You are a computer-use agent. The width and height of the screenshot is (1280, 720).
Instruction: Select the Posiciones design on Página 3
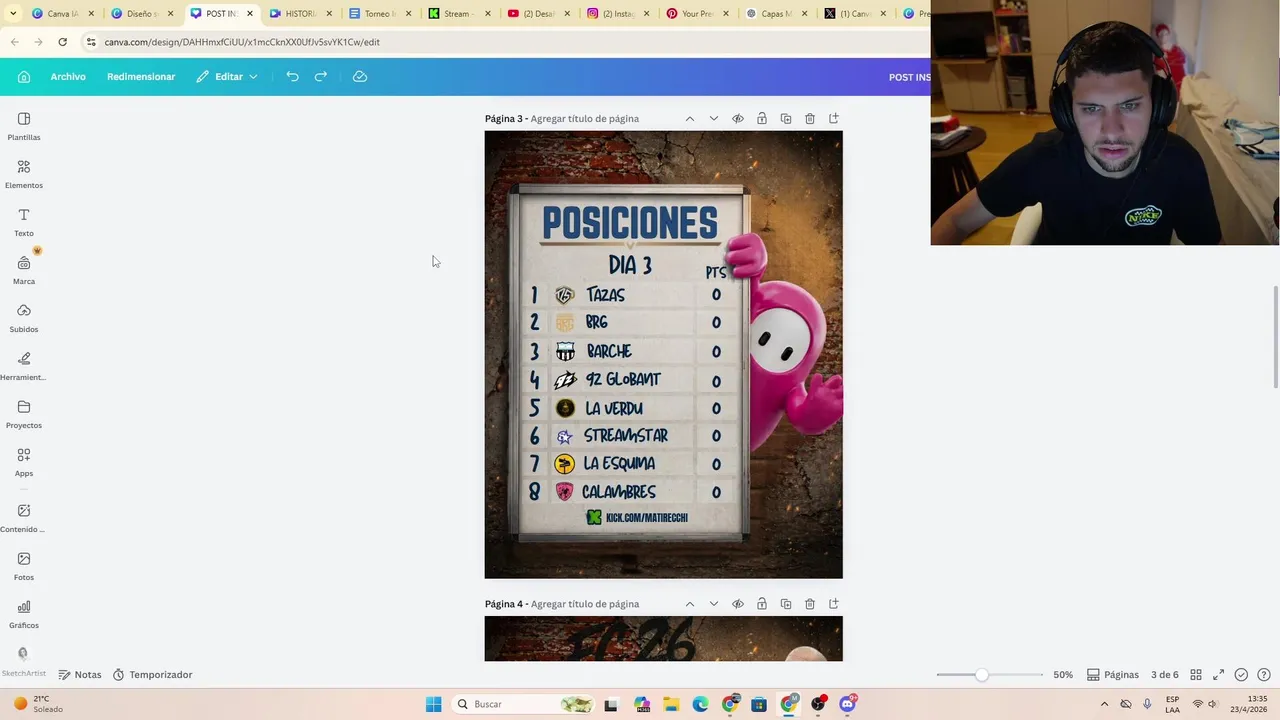tap(664, 355)
